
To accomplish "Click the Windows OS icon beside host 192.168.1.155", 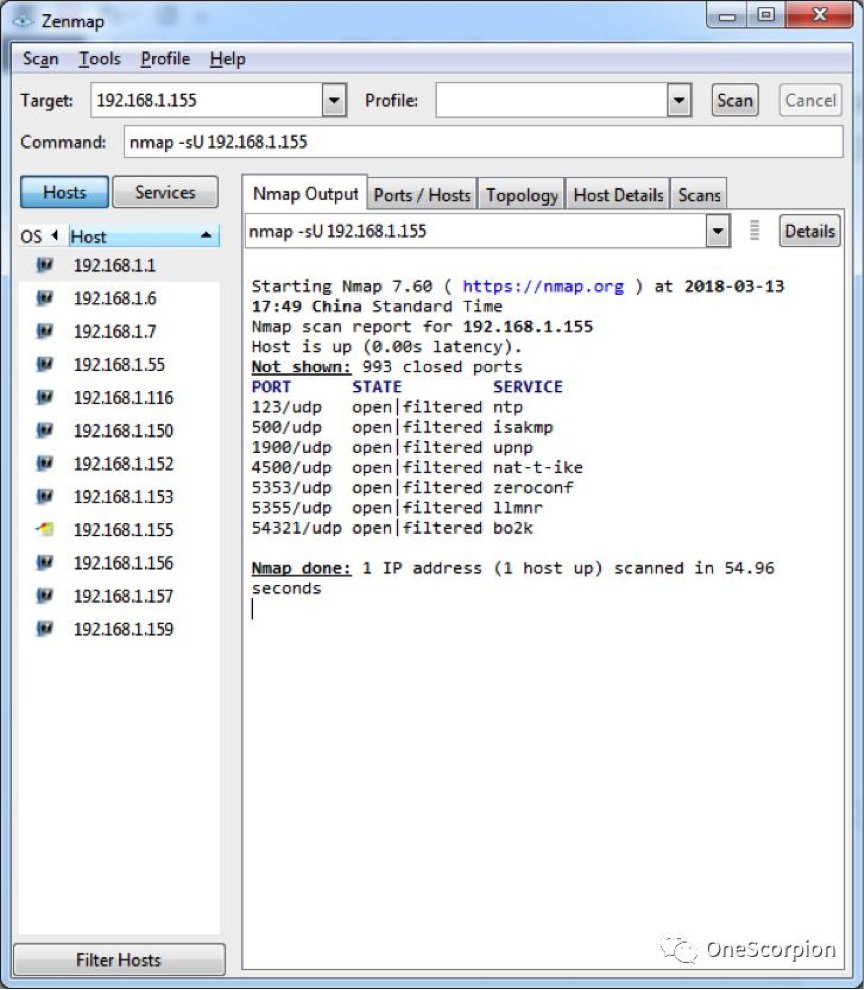I will pyautogui.click(x=45, y=529).
